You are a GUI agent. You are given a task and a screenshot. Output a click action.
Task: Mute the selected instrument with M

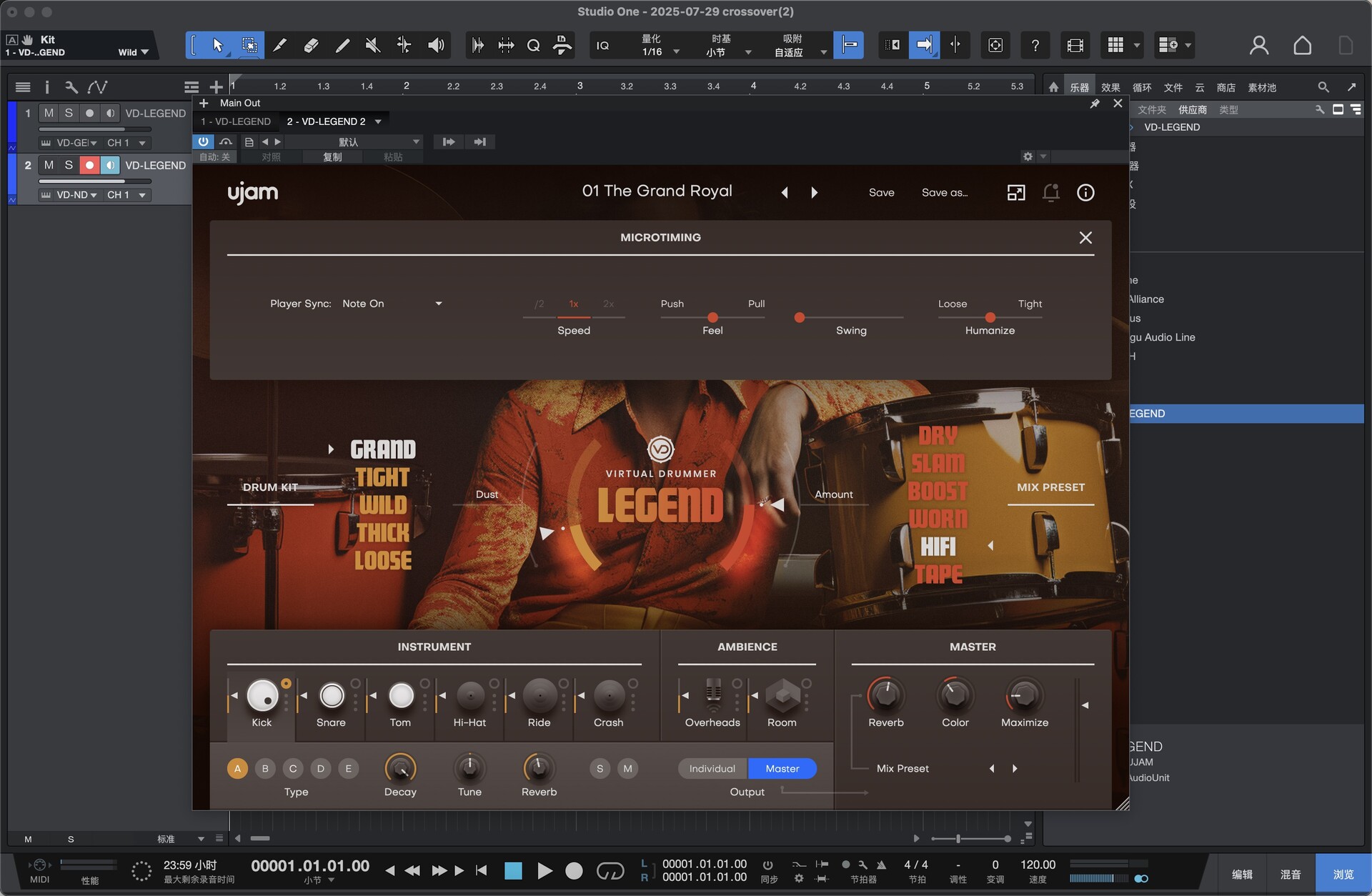click(x=627, y=769)
